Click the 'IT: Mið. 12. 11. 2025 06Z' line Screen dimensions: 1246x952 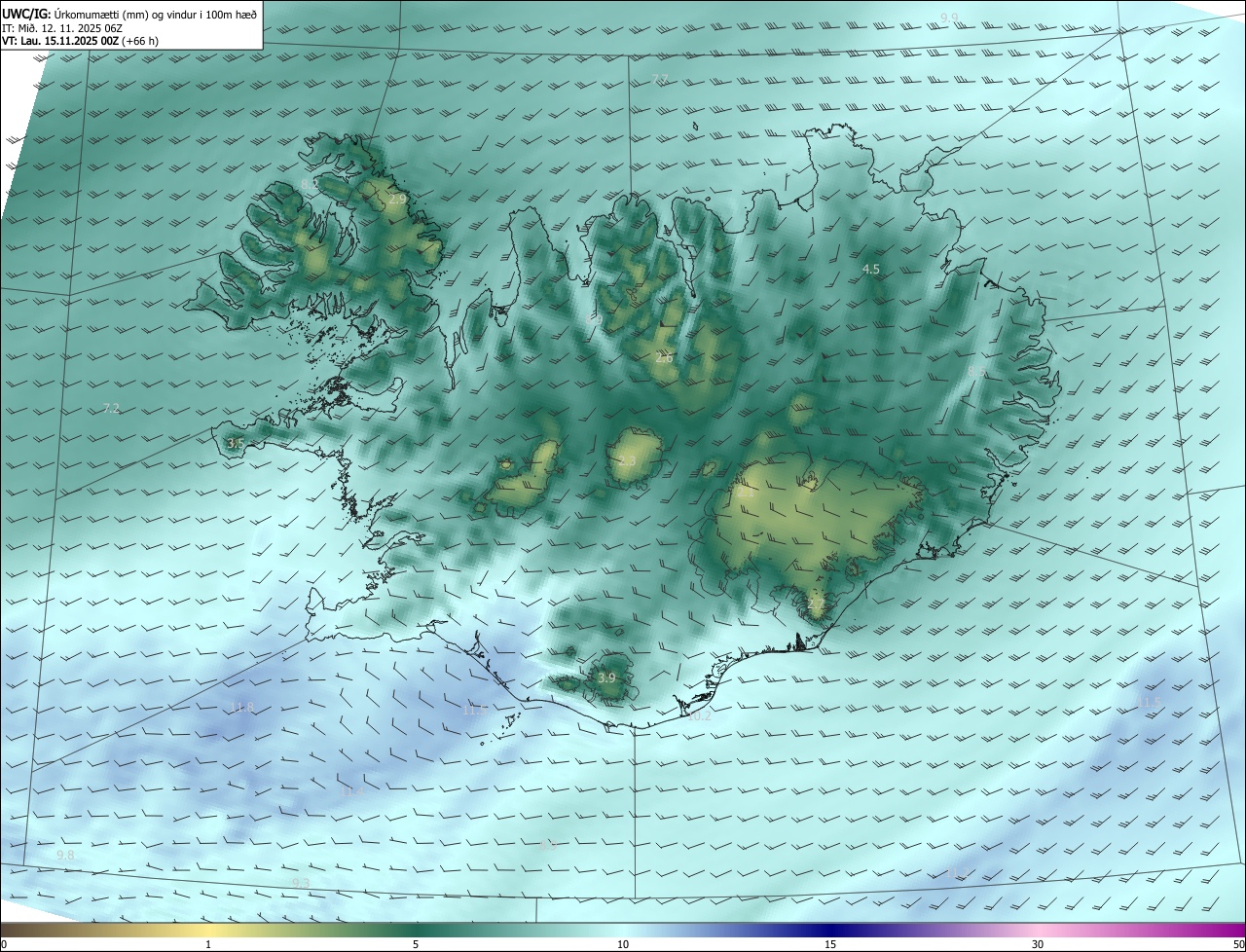(62, 28)
